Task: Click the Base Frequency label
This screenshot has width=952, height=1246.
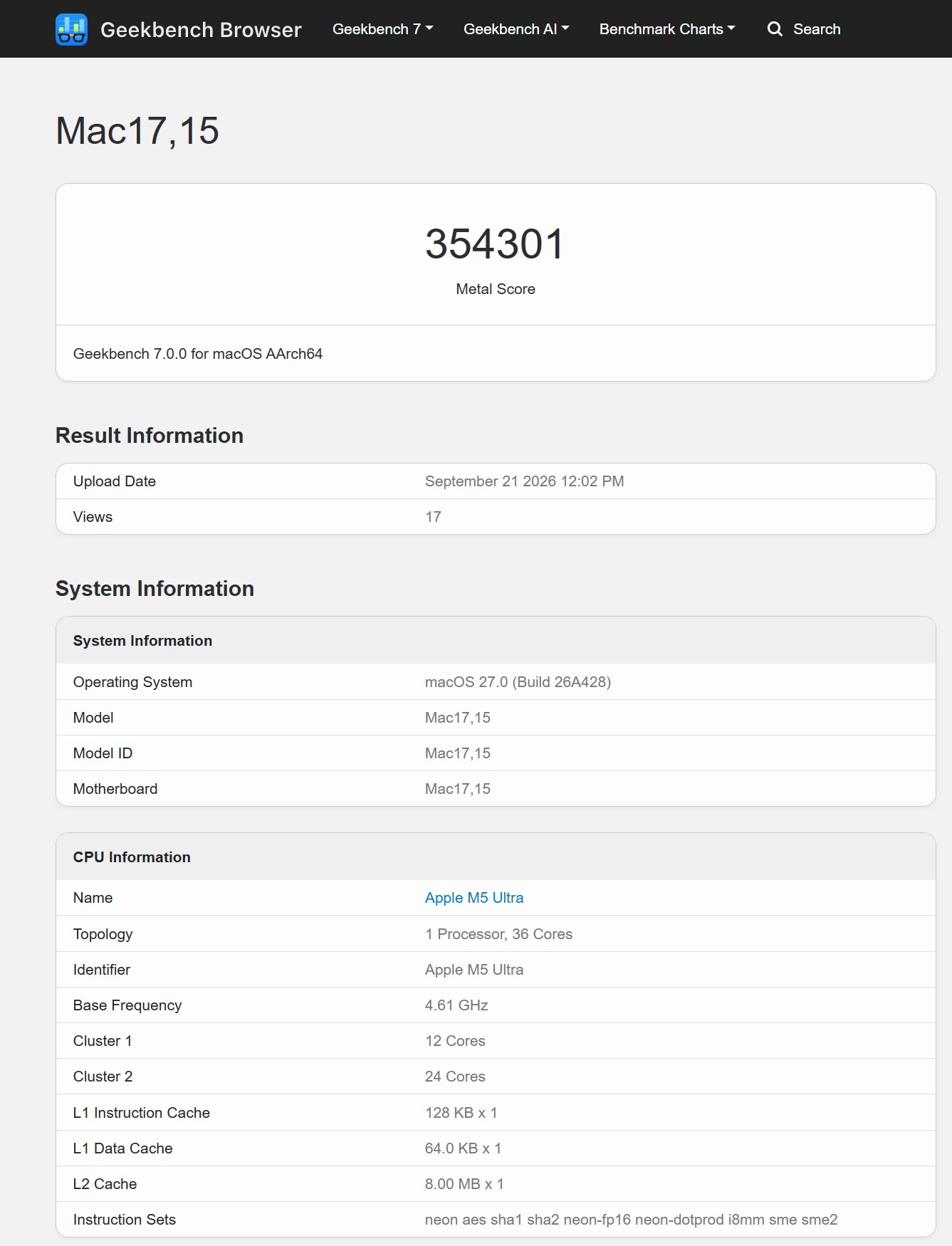Action: [127, 1005]
